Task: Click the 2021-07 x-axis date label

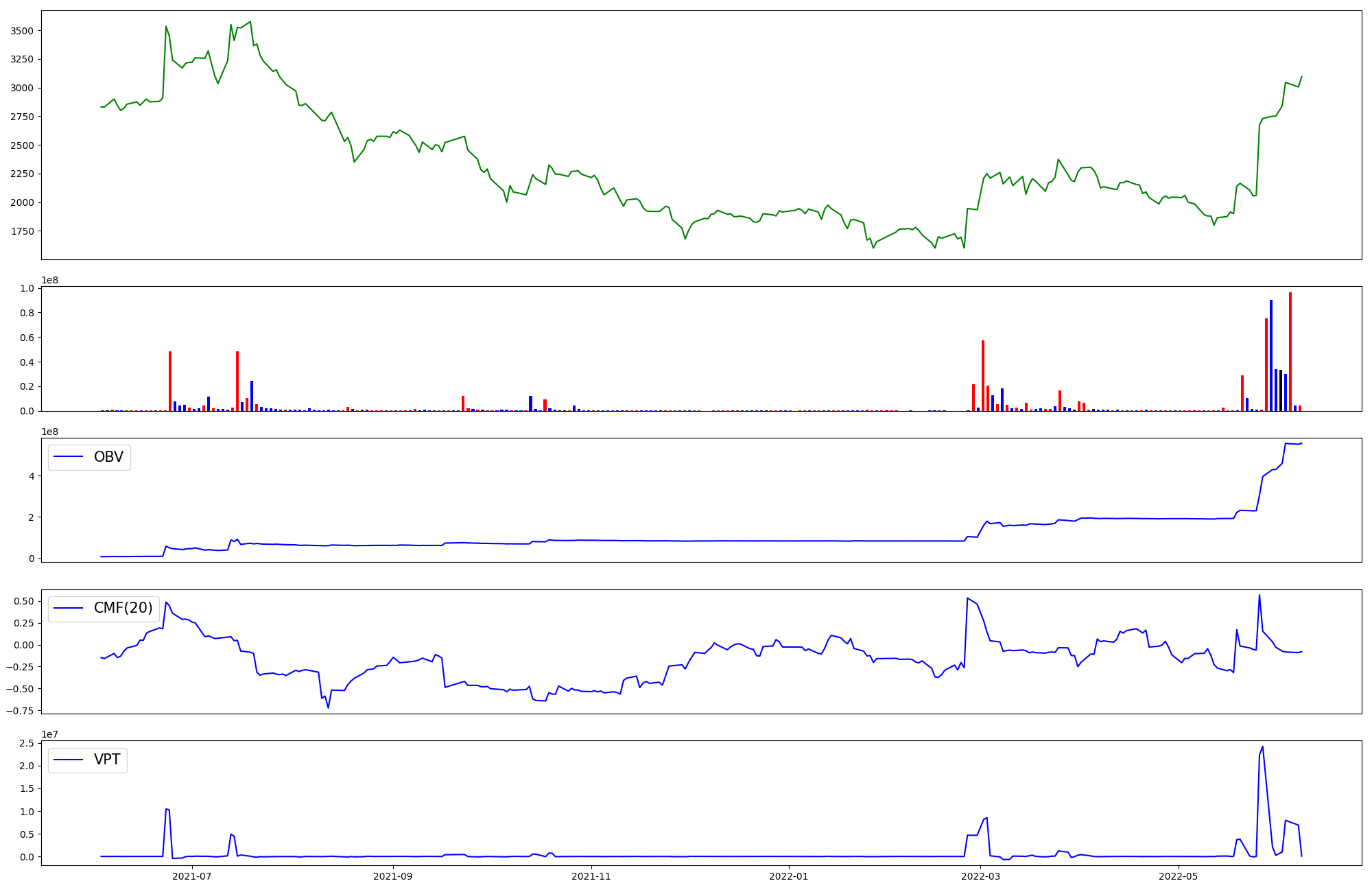Action: (192, 876)
